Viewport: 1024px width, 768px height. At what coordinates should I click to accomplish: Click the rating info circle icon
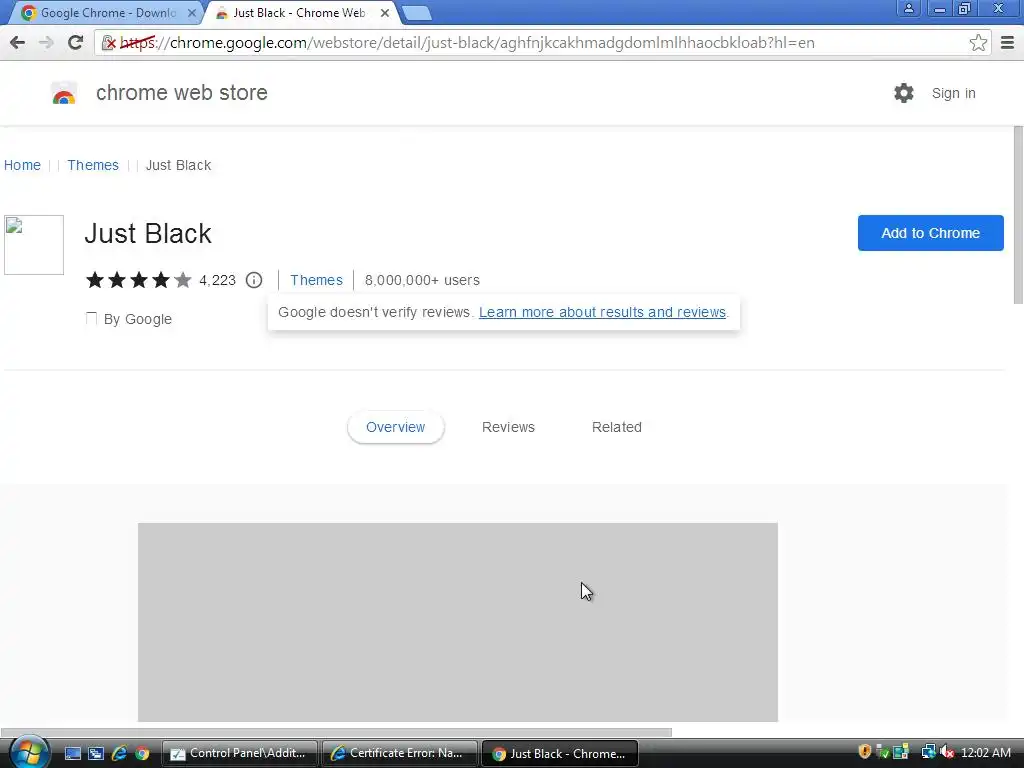[254, 280]
